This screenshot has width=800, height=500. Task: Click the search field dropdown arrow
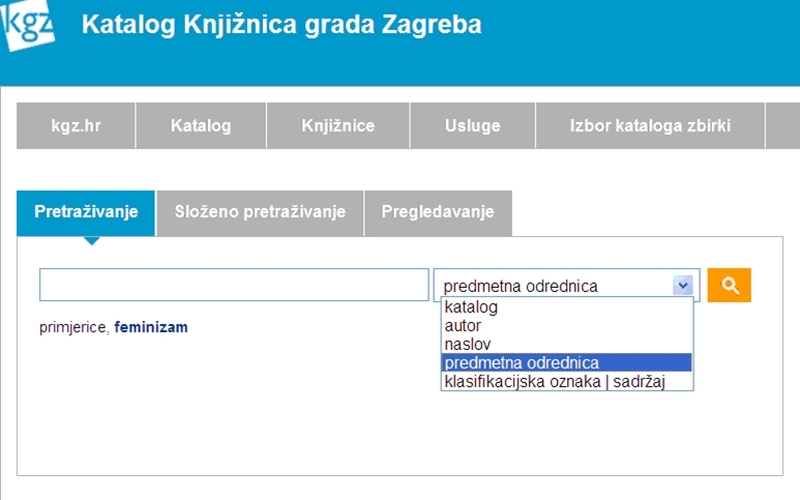683,286
